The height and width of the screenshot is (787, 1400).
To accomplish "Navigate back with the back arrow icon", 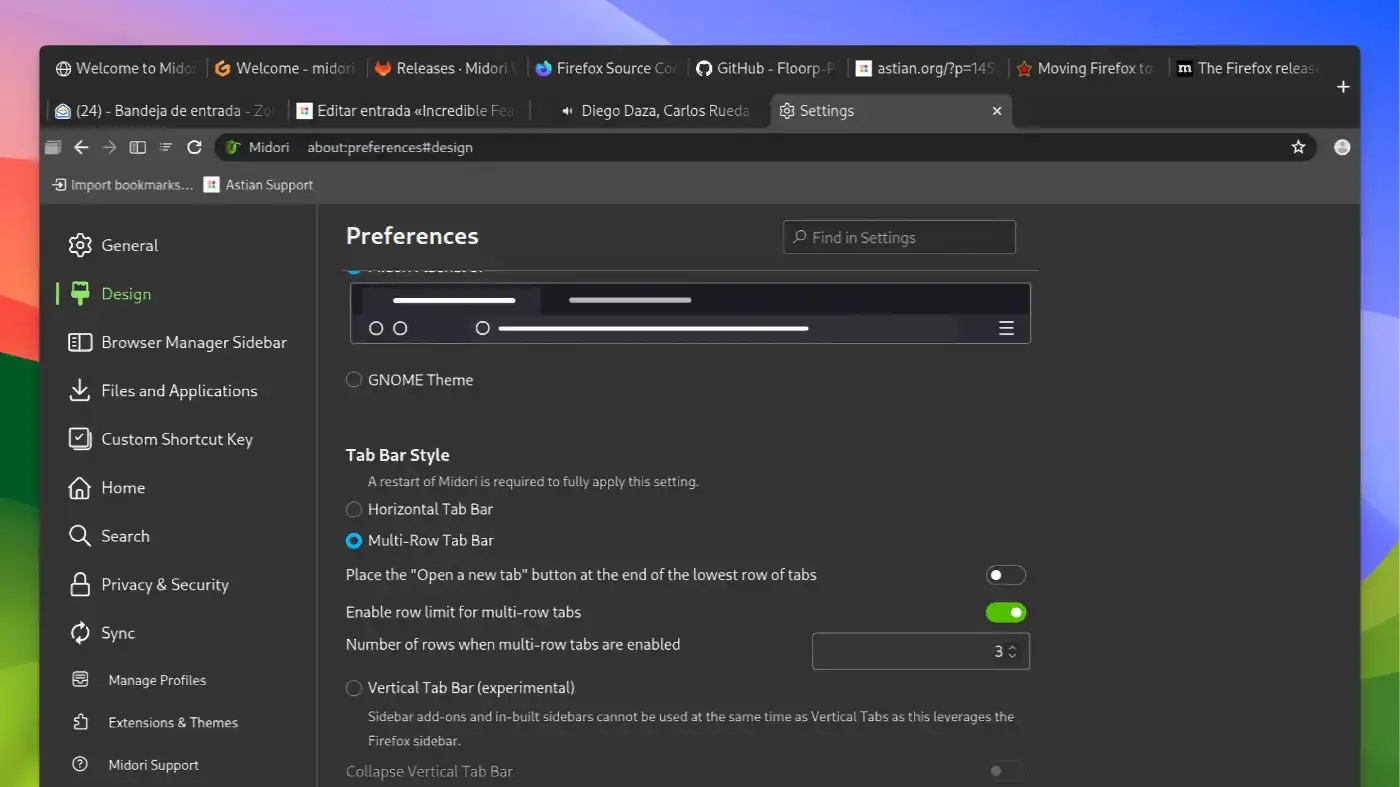I will (x=81, y=147).
